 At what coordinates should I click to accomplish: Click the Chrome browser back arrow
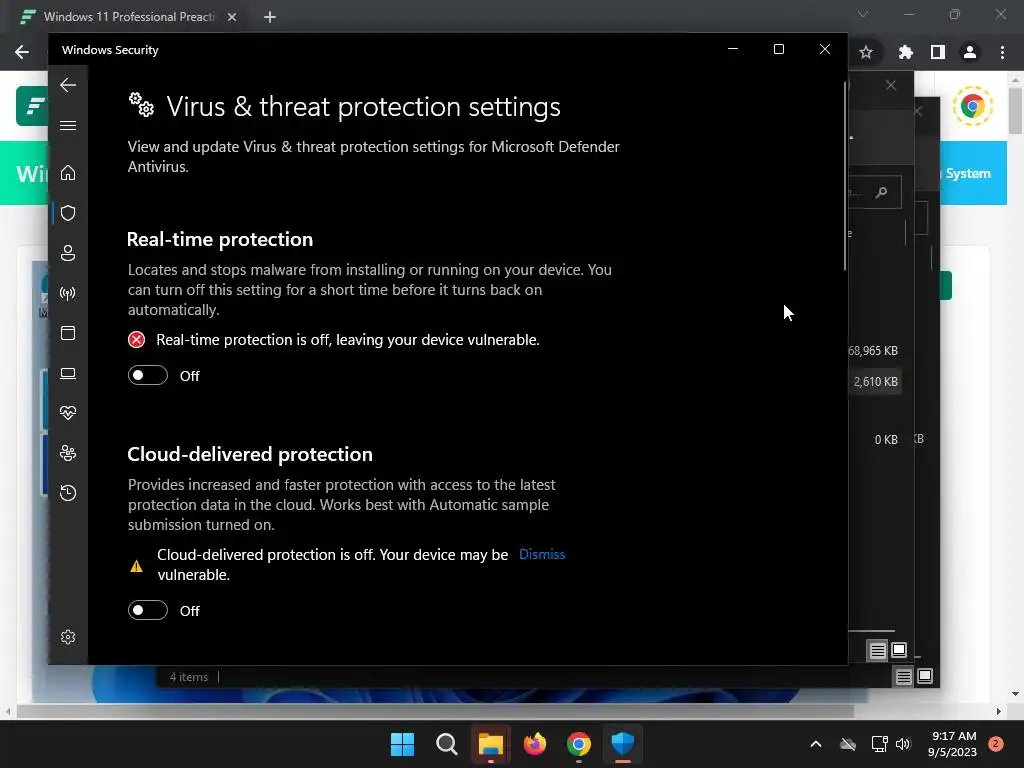(22, 52)
